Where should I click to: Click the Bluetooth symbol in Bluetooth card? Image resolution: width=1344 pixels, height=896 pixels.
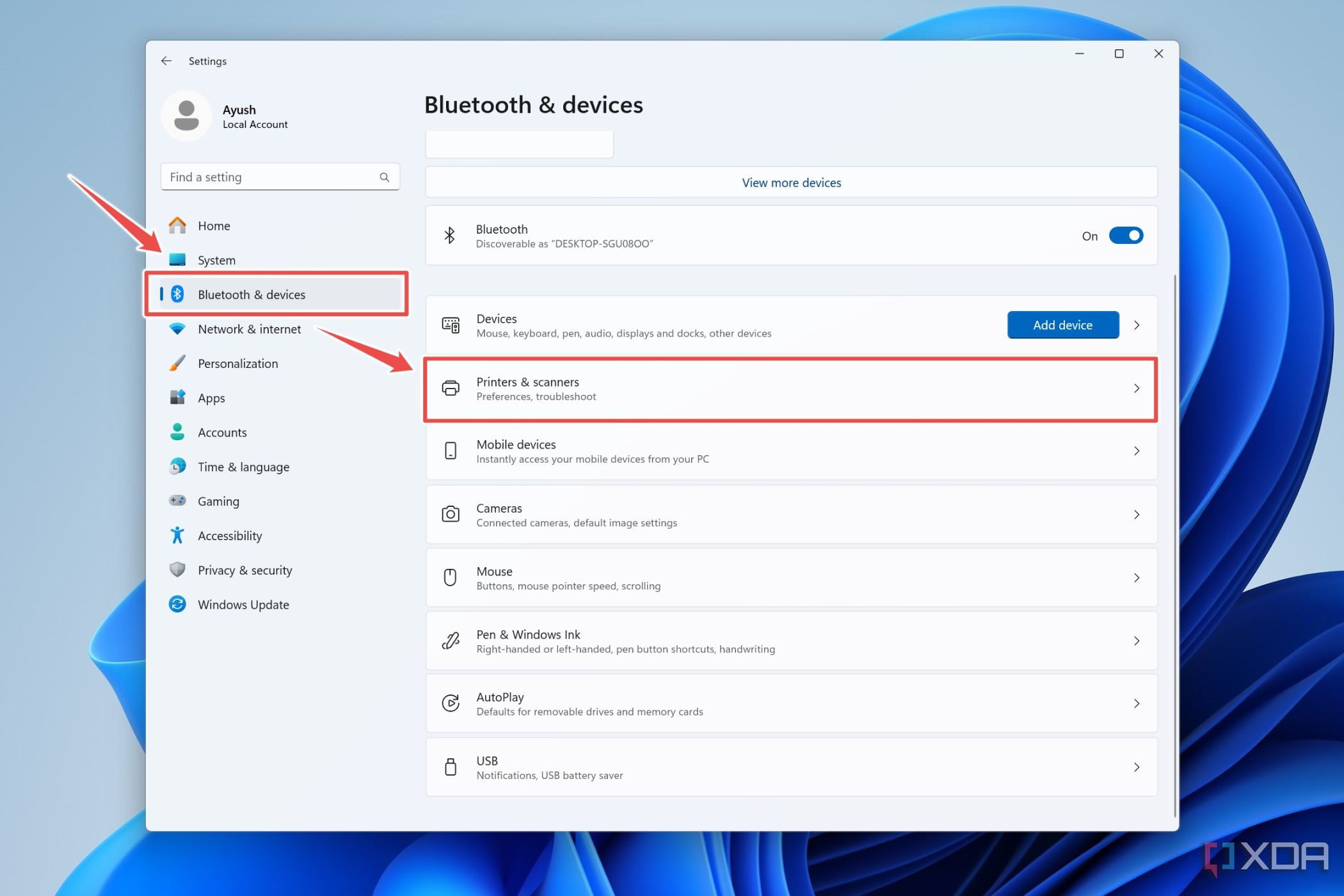450,236
